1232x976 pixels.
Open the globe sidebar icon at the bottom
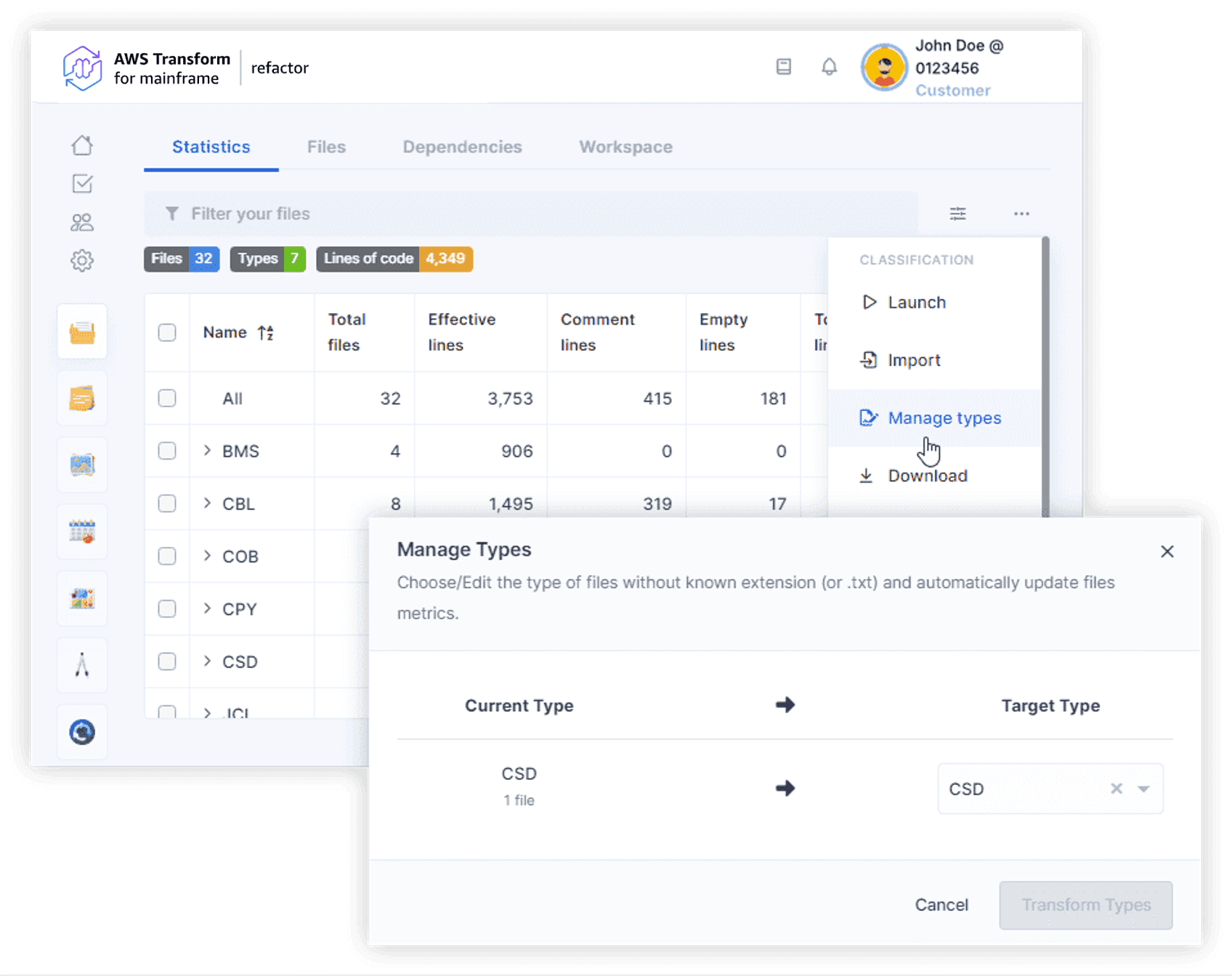coord(81,733)
